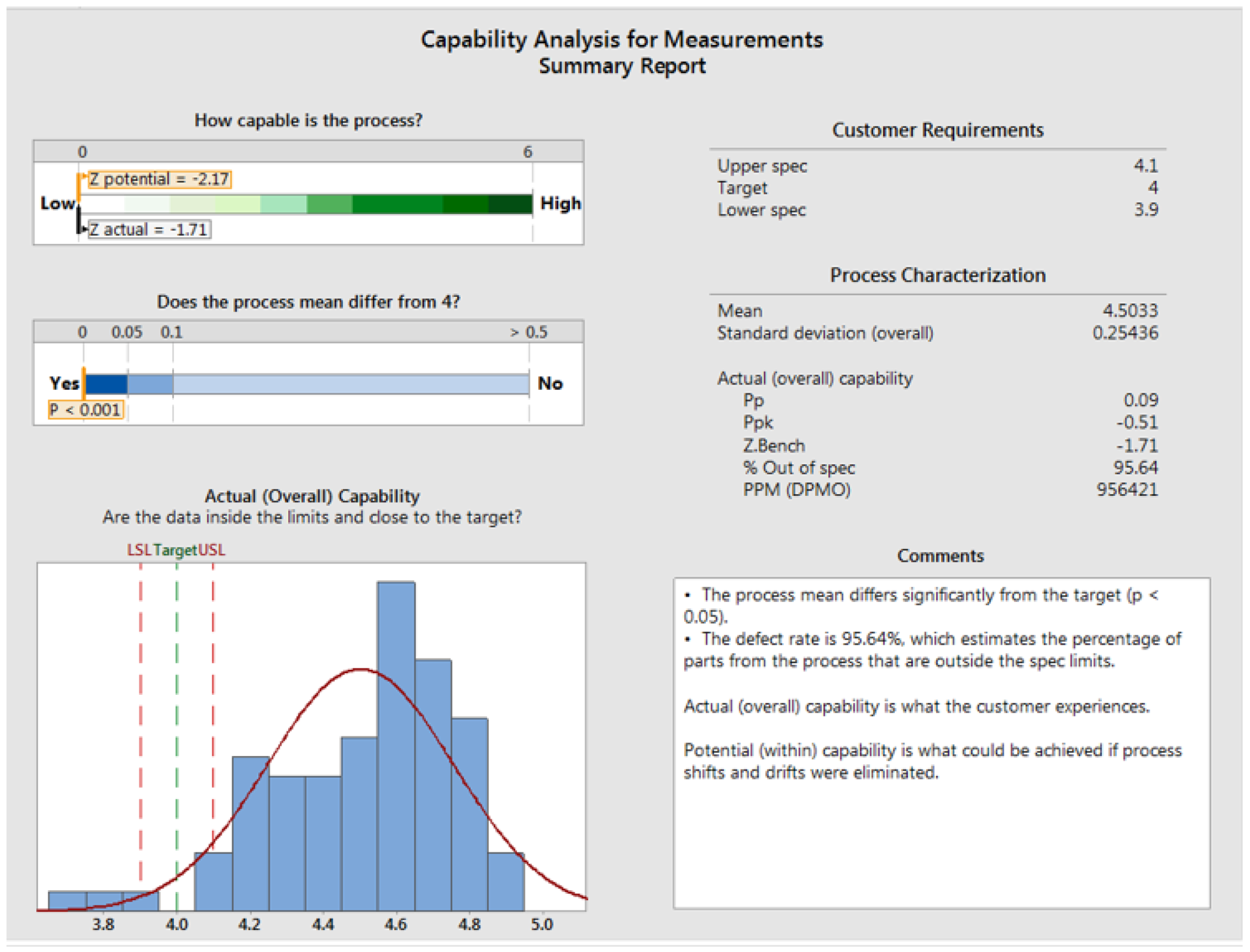Click the darkest green capability segment
1250x952 pixels.
coord(510,204)
